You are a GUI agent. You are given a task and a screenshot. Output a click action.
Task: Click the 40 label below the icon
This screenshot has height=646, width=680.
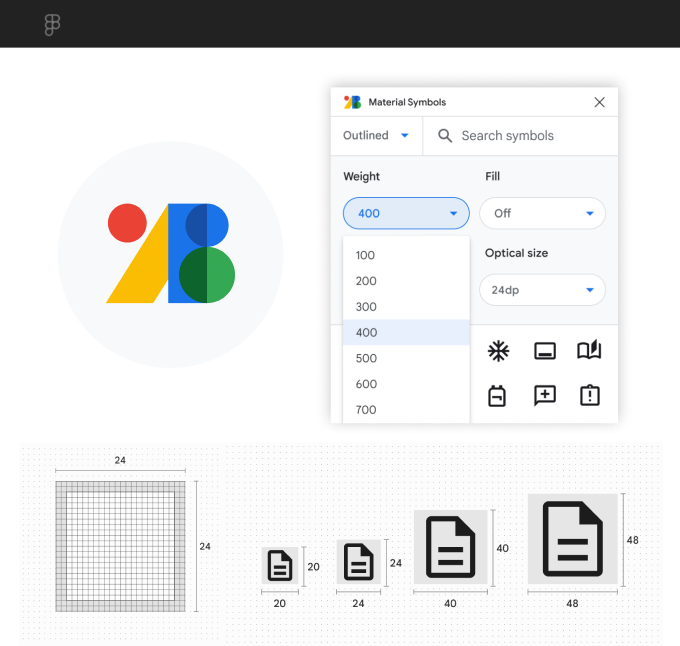[x=450, y=604]
